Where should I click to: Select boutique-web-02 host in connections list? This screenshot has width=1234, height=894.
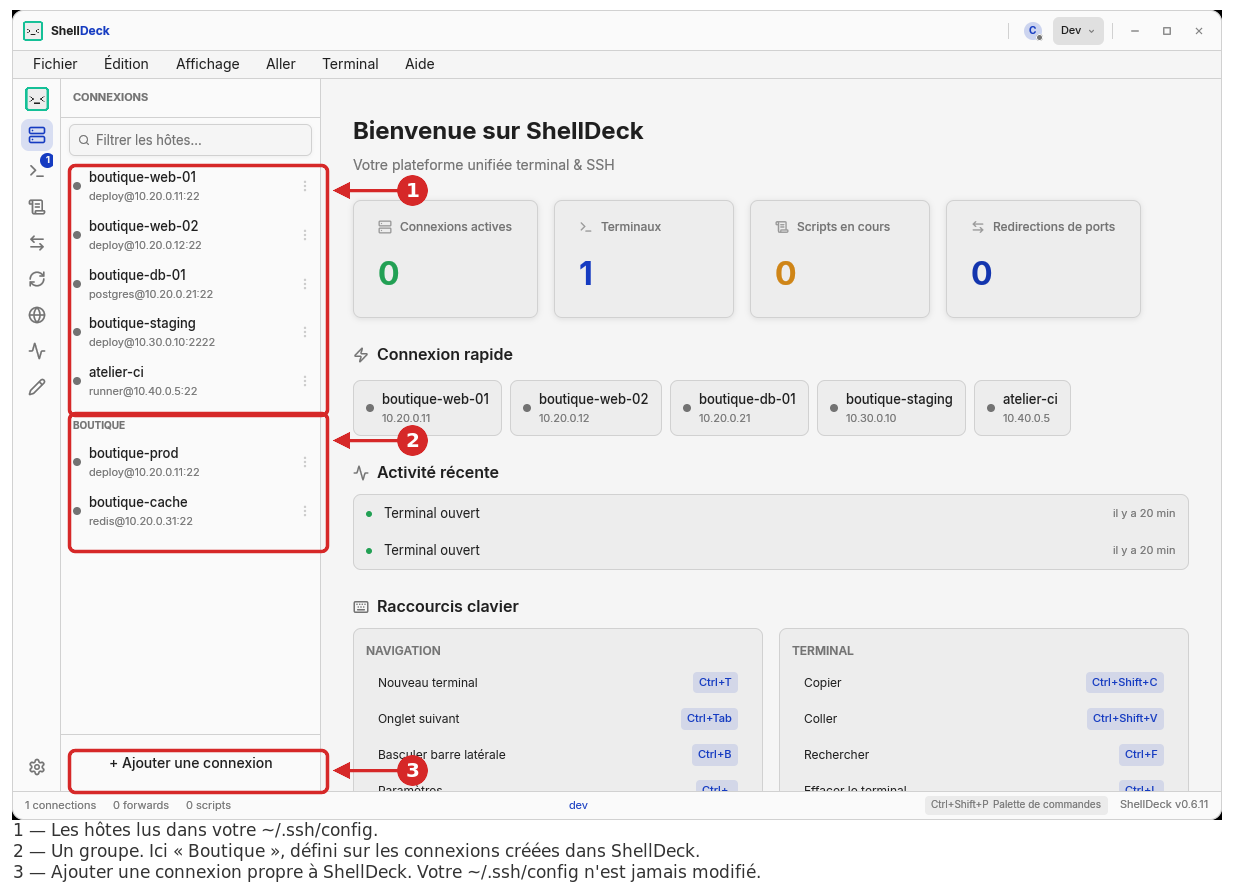click(190, 235)
